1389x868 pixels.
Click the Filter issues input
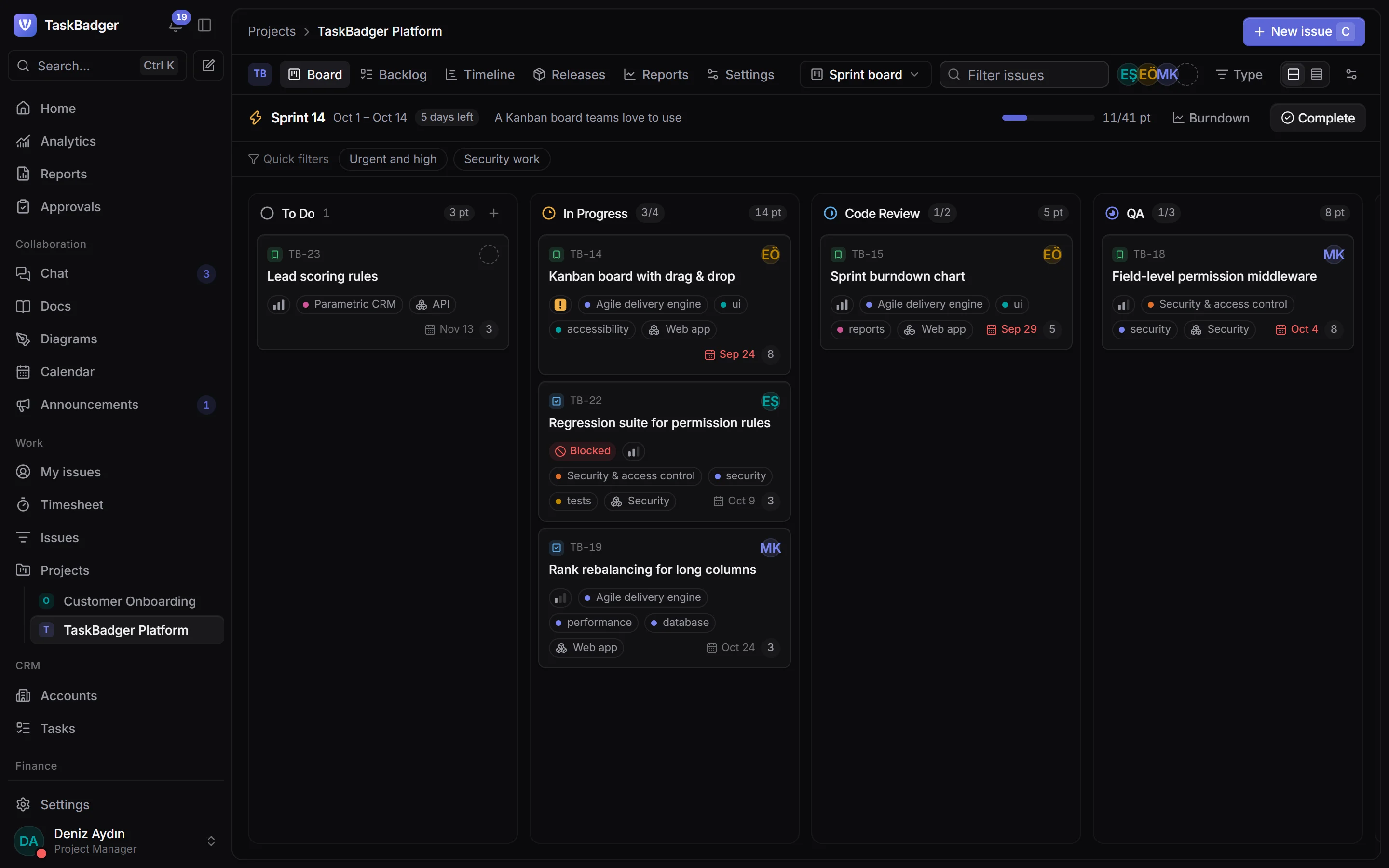1024,75
